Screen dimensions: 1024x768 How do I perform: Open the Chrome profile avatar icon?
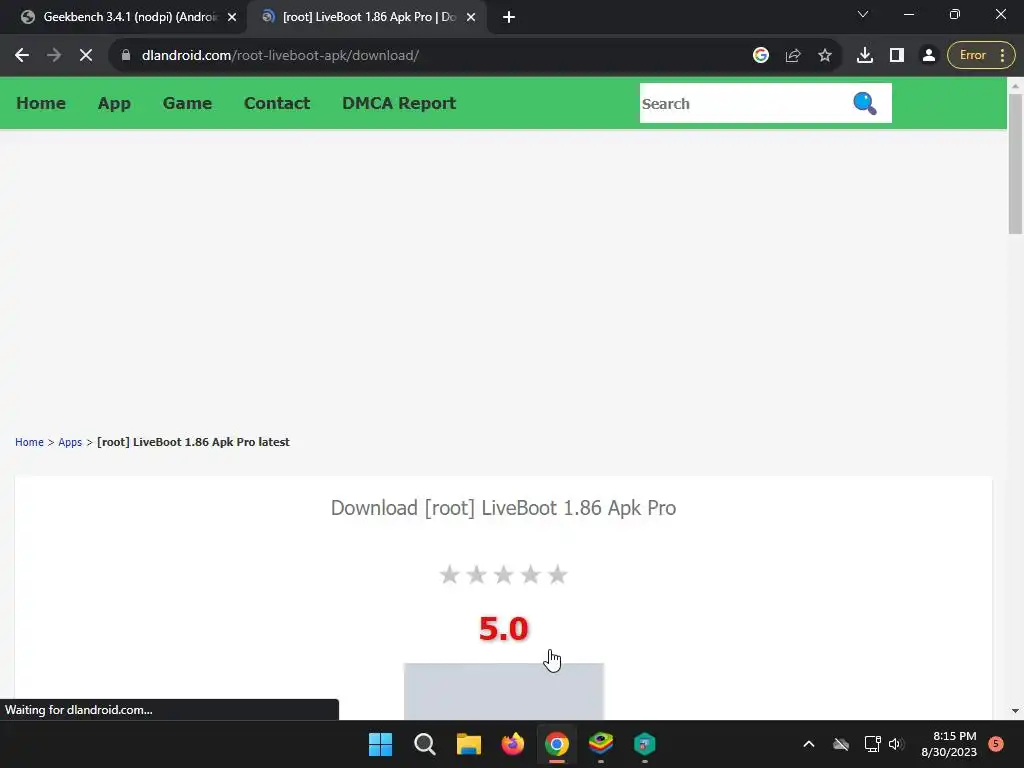929,56
